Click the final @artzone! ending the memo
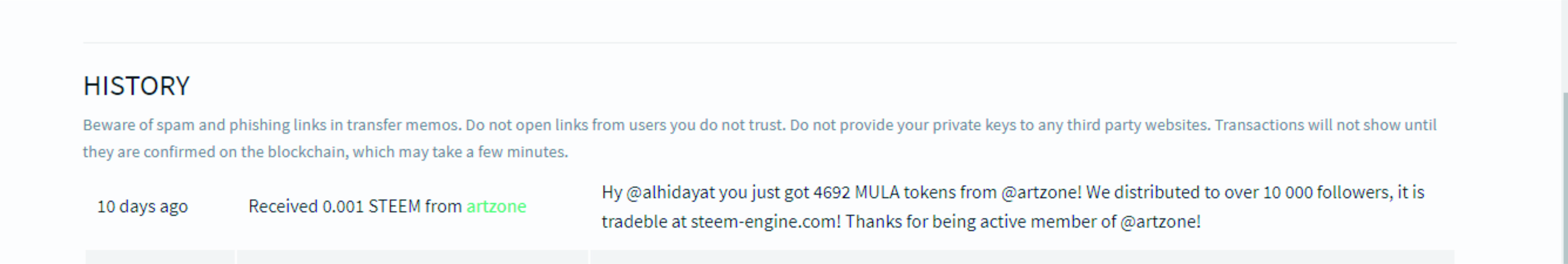This screenshot has height=264, width=1568. (x=1160, y=222)
